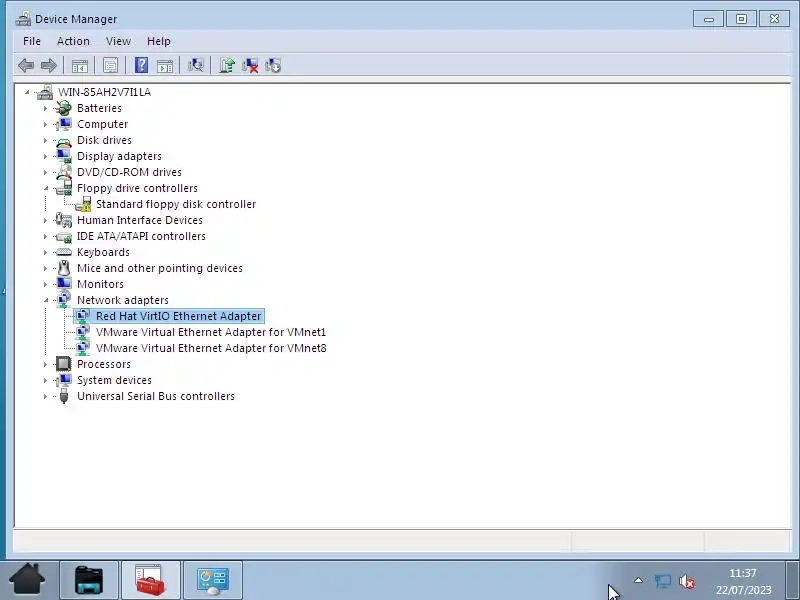The image size is (800, 600).
Task: Click the Processors chip icon
Action: pyautogui.click(x=64, y=364)
